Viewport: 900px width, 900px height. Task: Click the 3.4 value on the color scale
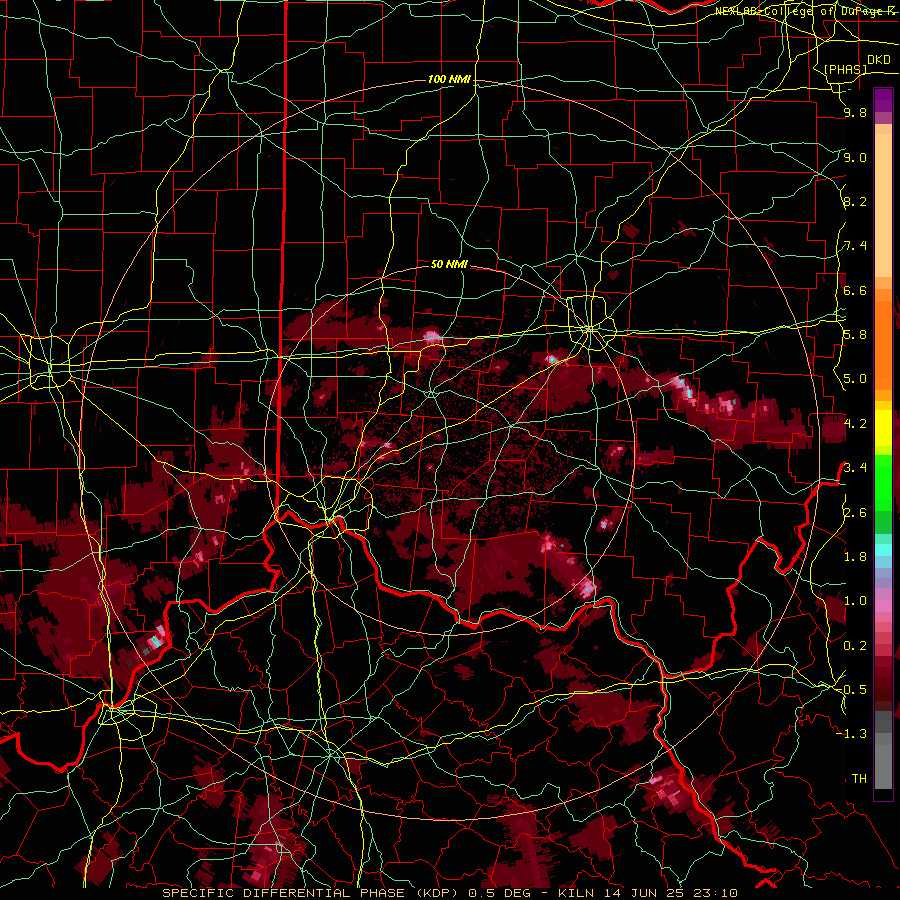click(855, 468)
